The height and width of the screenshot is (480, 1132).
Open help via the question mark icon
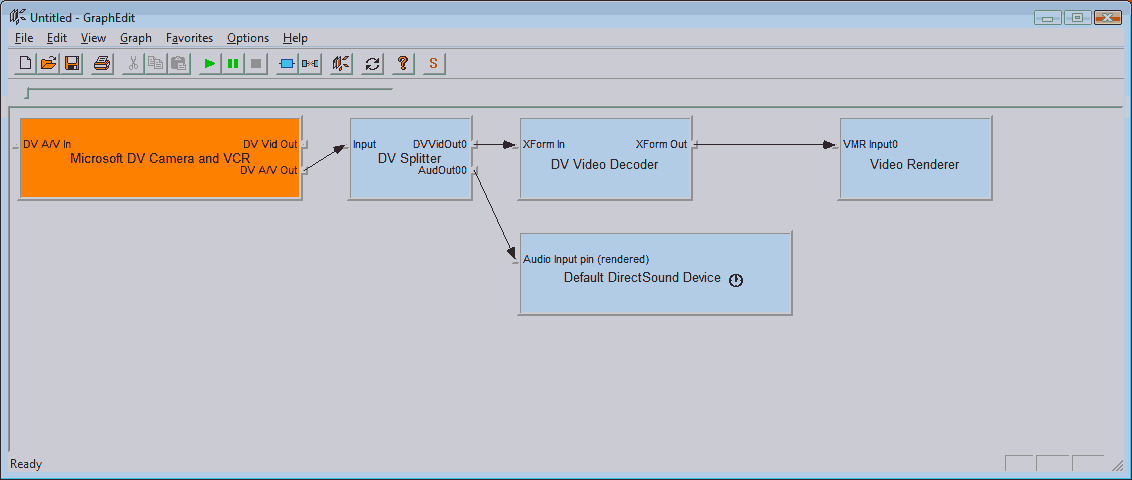click(x=403, y=64)
